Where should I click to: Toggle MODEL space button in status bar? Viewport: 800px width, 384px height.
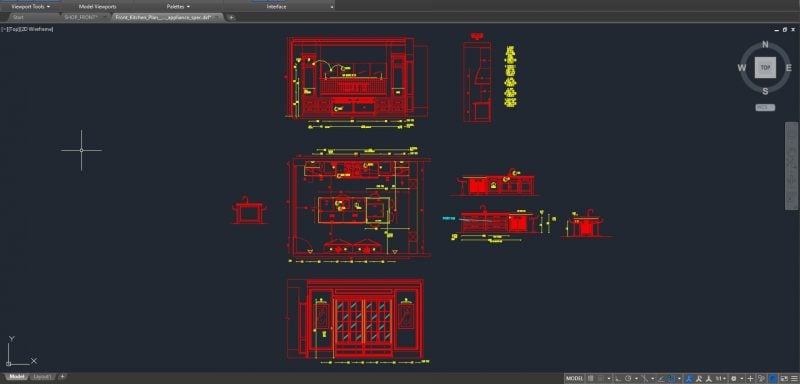tap(574, 378)
